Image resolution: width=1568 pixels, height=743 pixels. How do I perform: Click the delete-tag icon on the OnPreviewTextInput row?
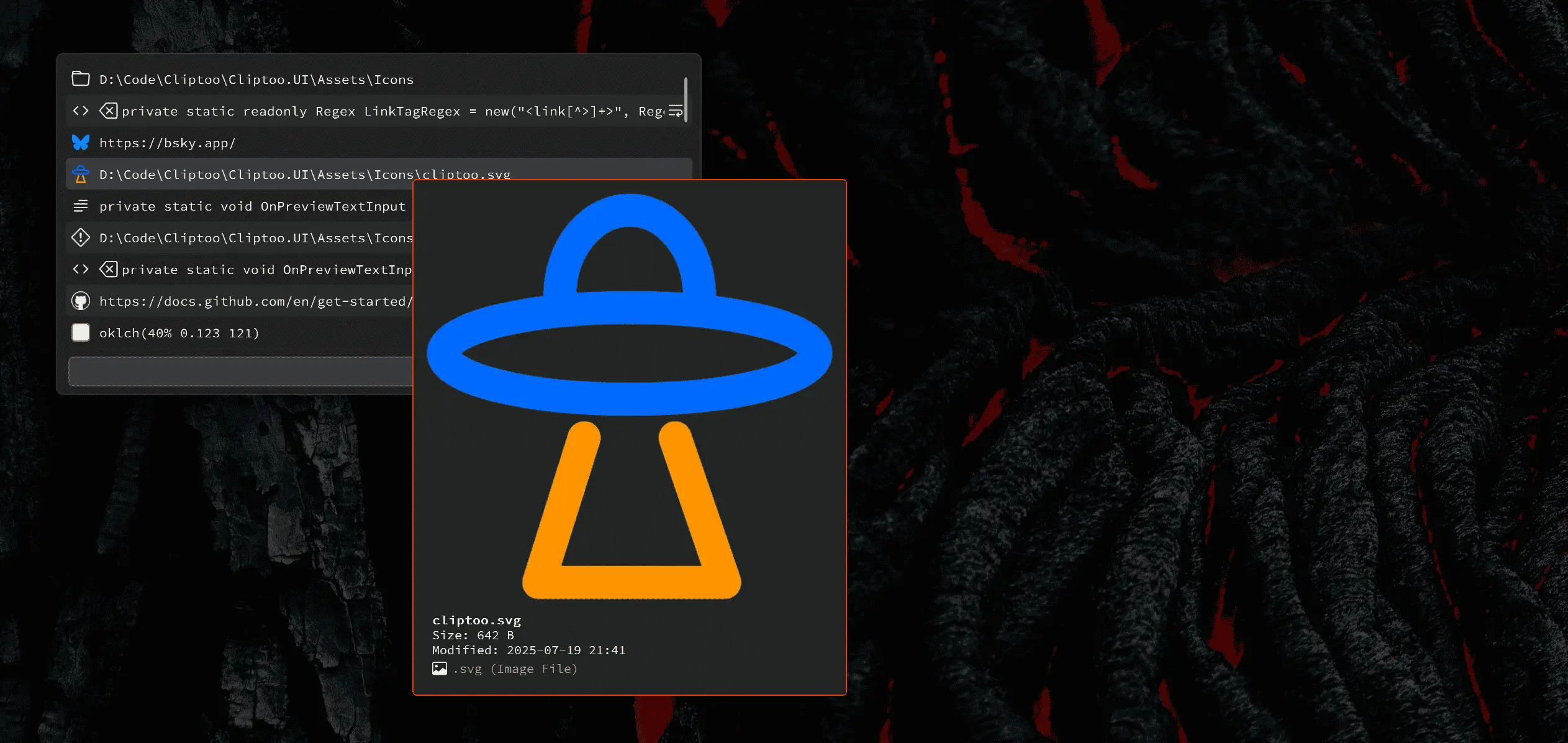(109, 270)
